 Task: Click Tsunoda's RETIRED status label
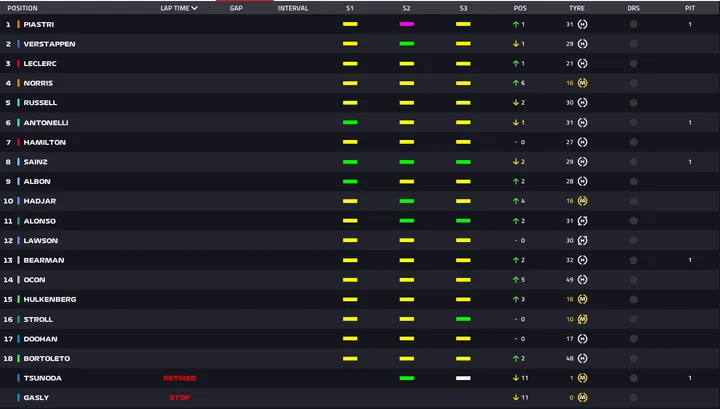pos(180,378)
